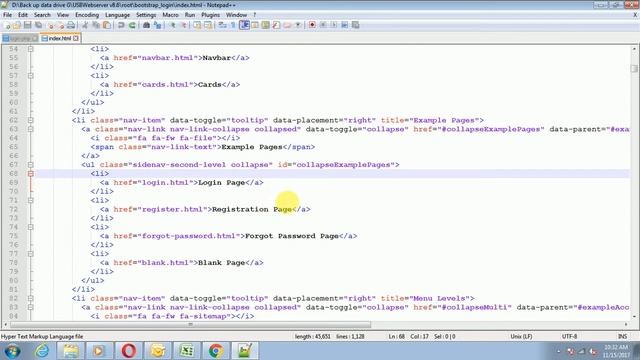640x360 pixels.
Task: Click Run Macro Multiple Times icon
Action: tap(344, 25)
